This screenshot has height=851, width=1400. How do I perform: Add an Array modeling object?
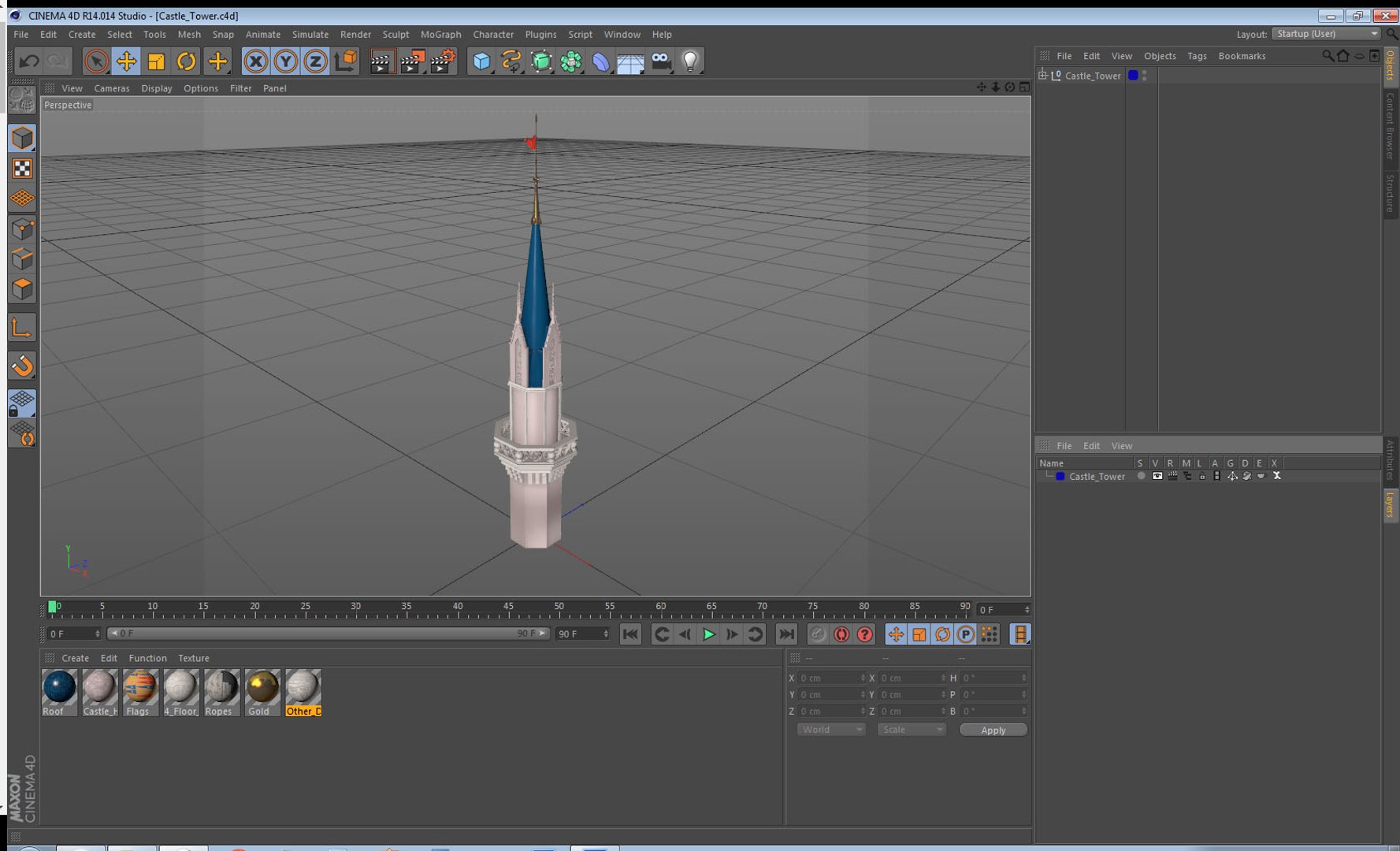coord(571,61)
